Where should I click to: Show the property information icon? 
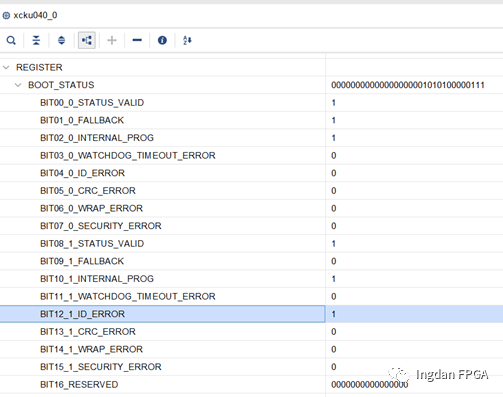click(x=162, y=40)
